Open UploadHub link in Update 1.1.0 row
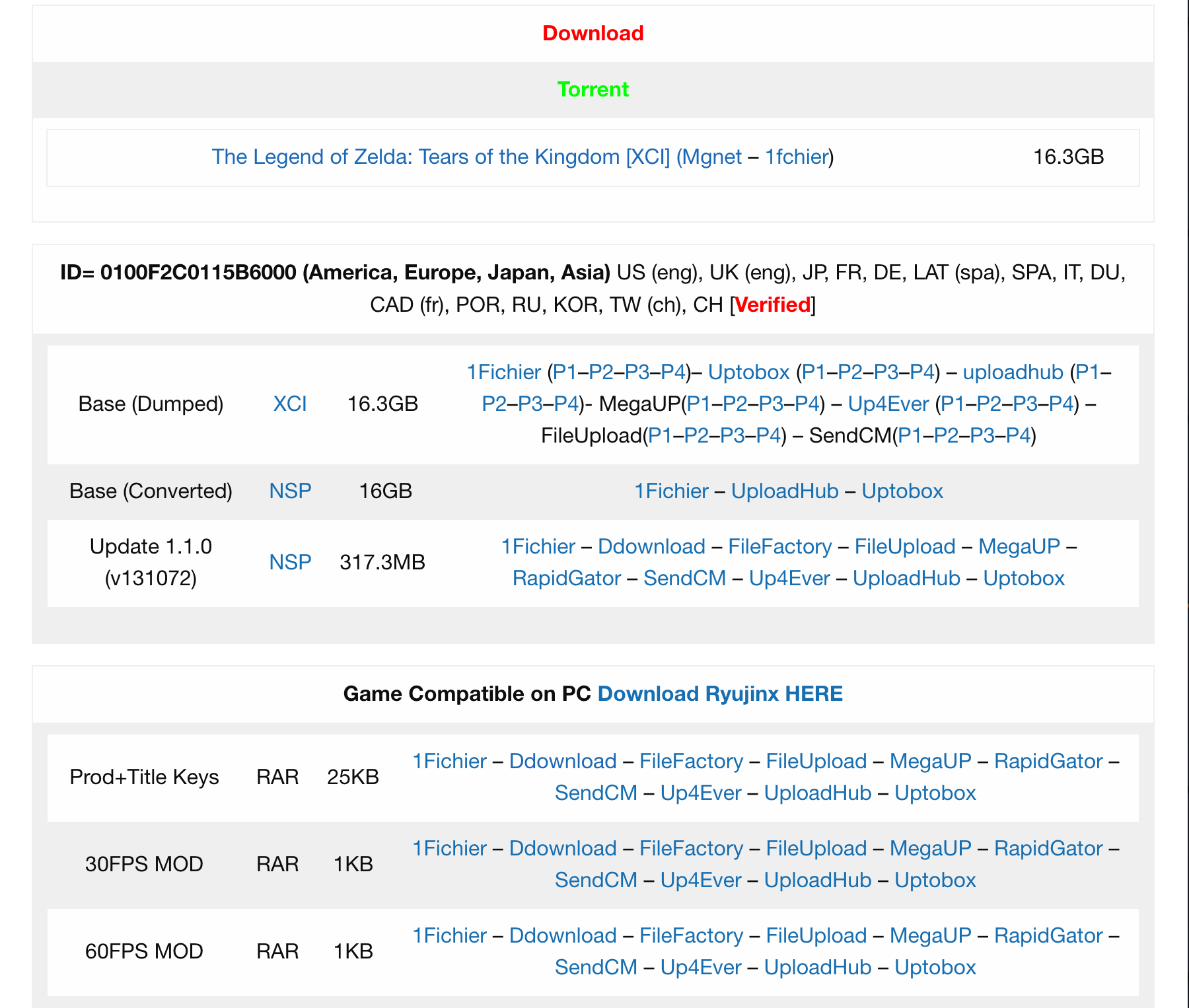This screenshot has height=1008, width=1189. coord(906,578)
